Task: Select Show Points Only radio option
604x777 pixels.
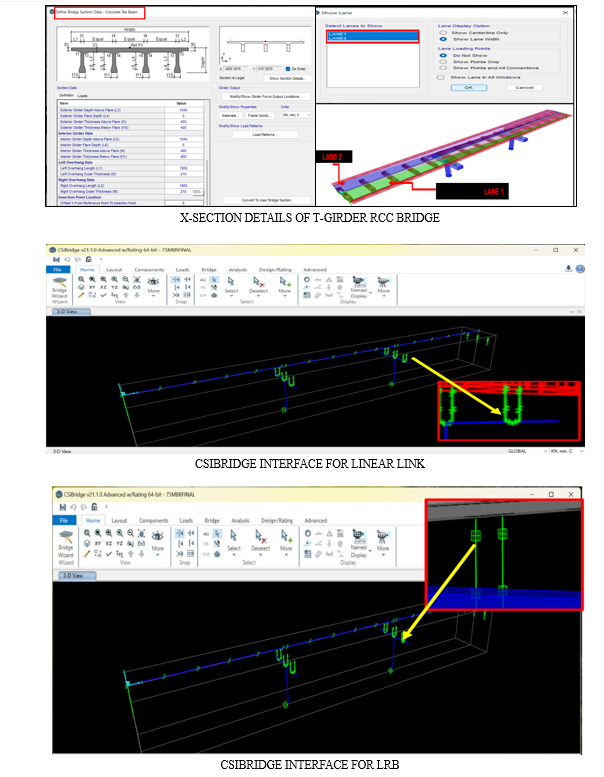Action: click(443, 62)
